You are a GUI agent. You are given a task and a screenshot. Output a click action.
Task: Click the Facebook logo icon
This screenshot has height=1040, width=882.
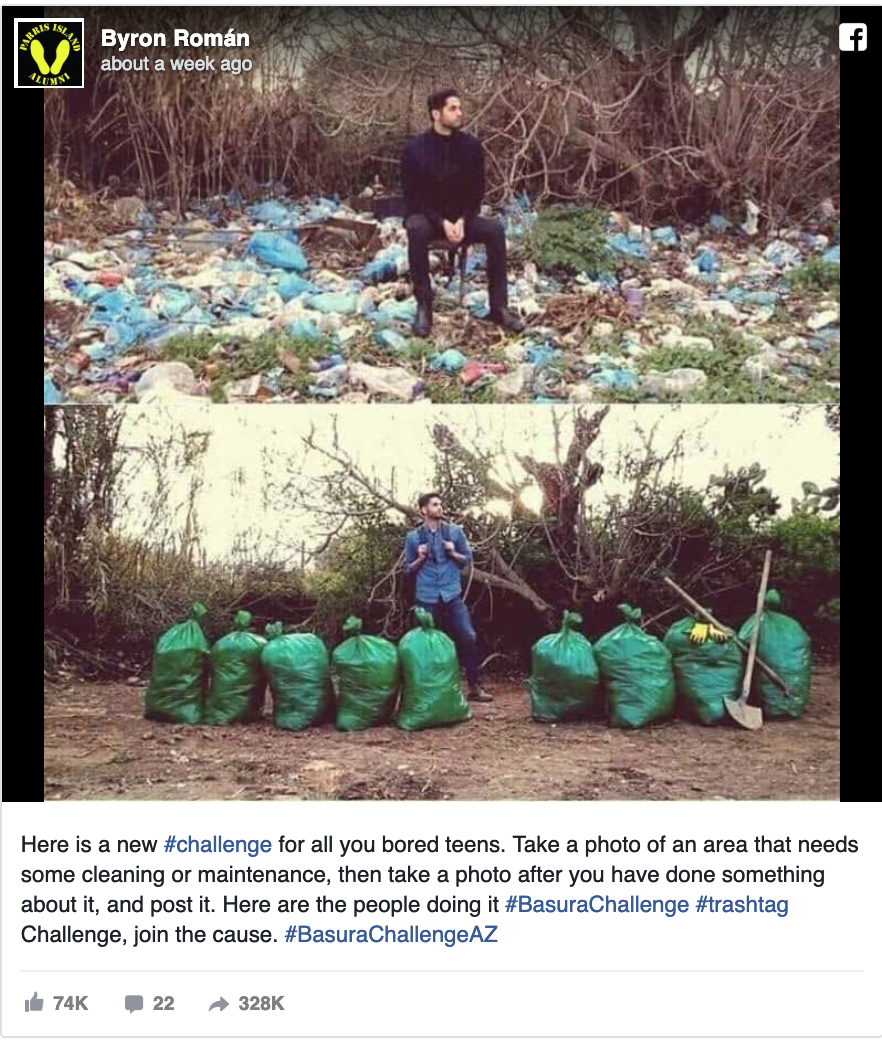[x=852, y=37]
